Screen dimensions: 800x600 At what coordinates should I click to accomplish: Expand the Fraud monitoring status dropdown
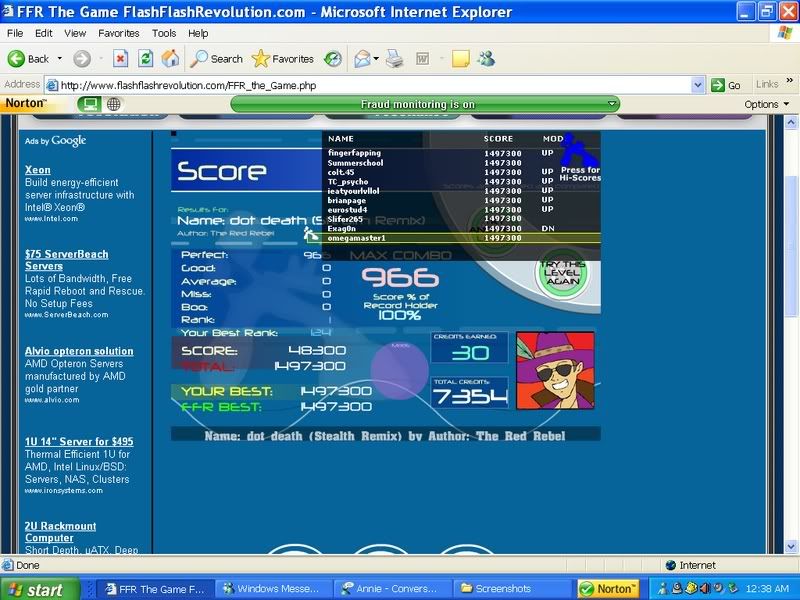(611, 104)
